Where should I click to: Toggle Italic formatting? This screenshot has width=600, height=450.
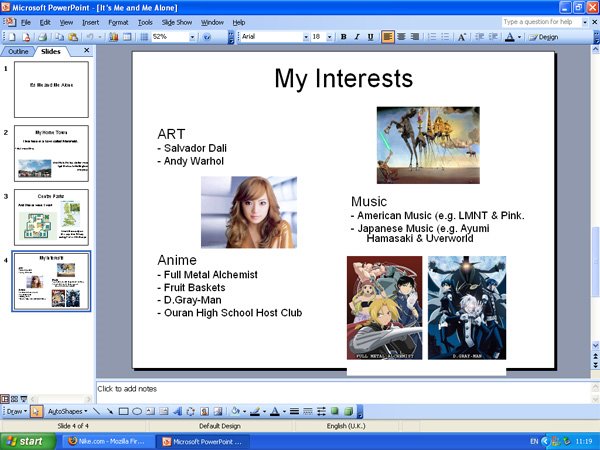pos(357,37)
